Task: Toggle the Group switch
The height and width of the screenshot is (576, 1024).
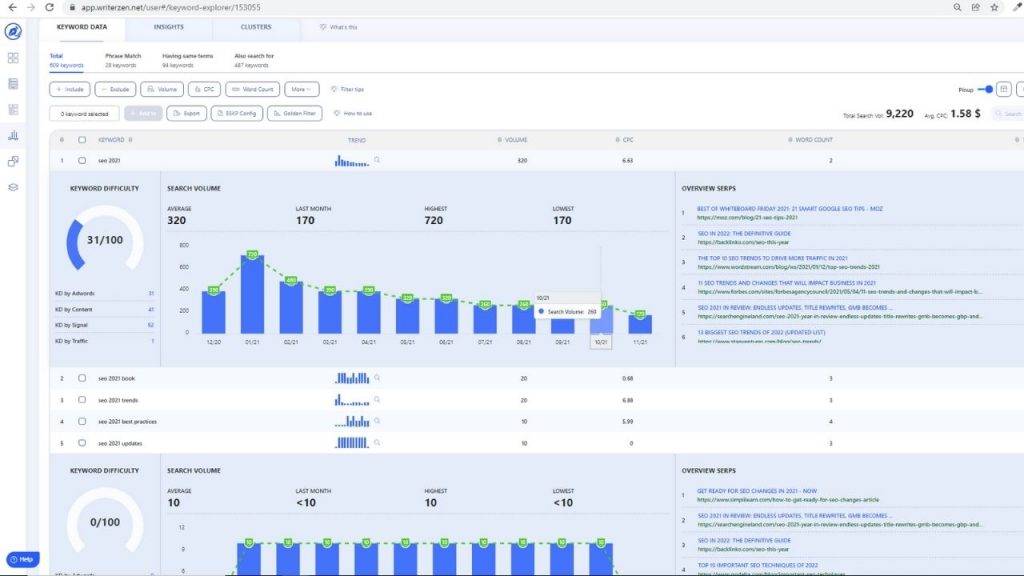Action: 985,89
